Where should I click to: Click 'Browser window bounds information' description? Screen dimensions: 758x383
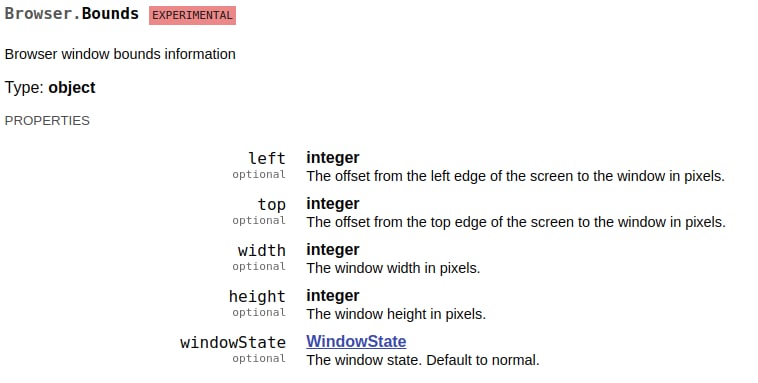(120, 54)
